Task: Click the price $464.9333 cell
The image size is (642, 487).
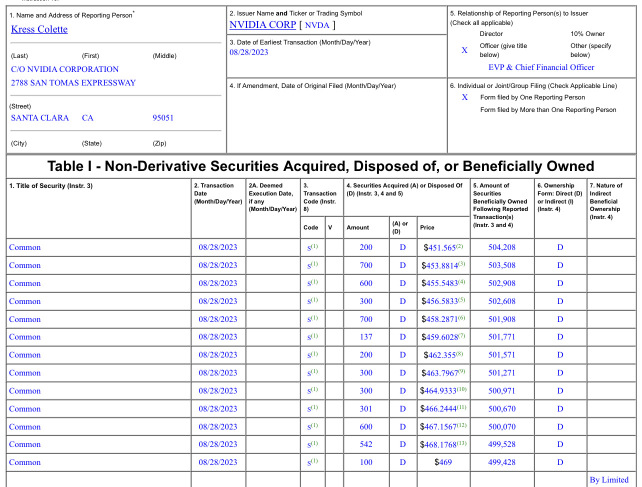Action: [443, 391]
